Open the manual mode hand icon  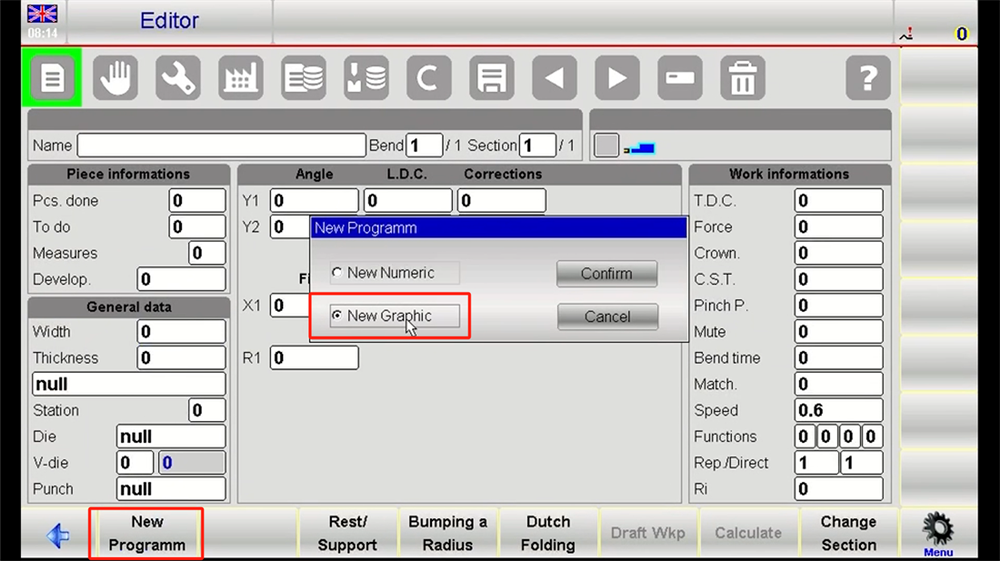coord(115,78)
